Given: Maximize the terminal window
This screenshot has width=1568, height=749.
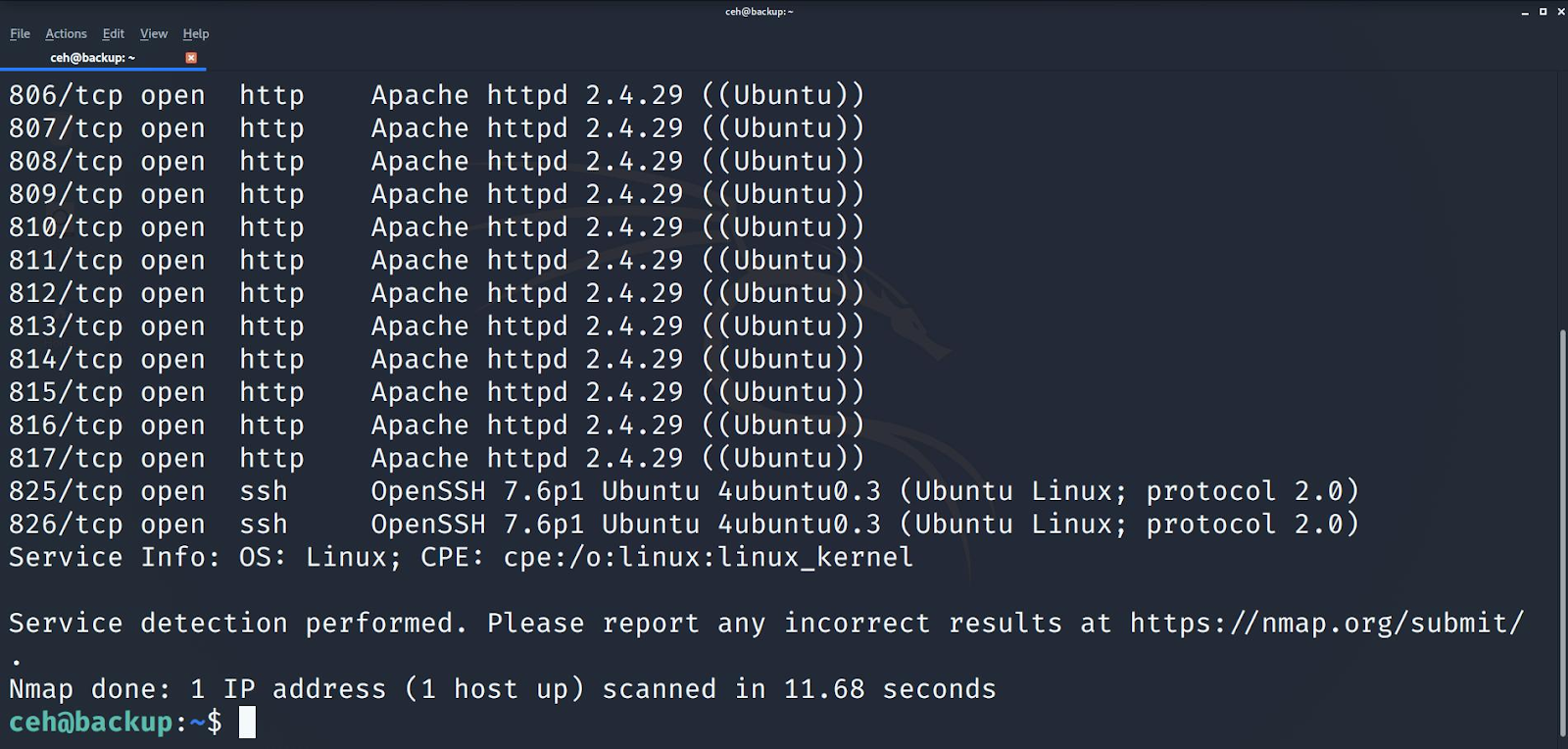Looking at the screenshot, I should (1543, 12).
